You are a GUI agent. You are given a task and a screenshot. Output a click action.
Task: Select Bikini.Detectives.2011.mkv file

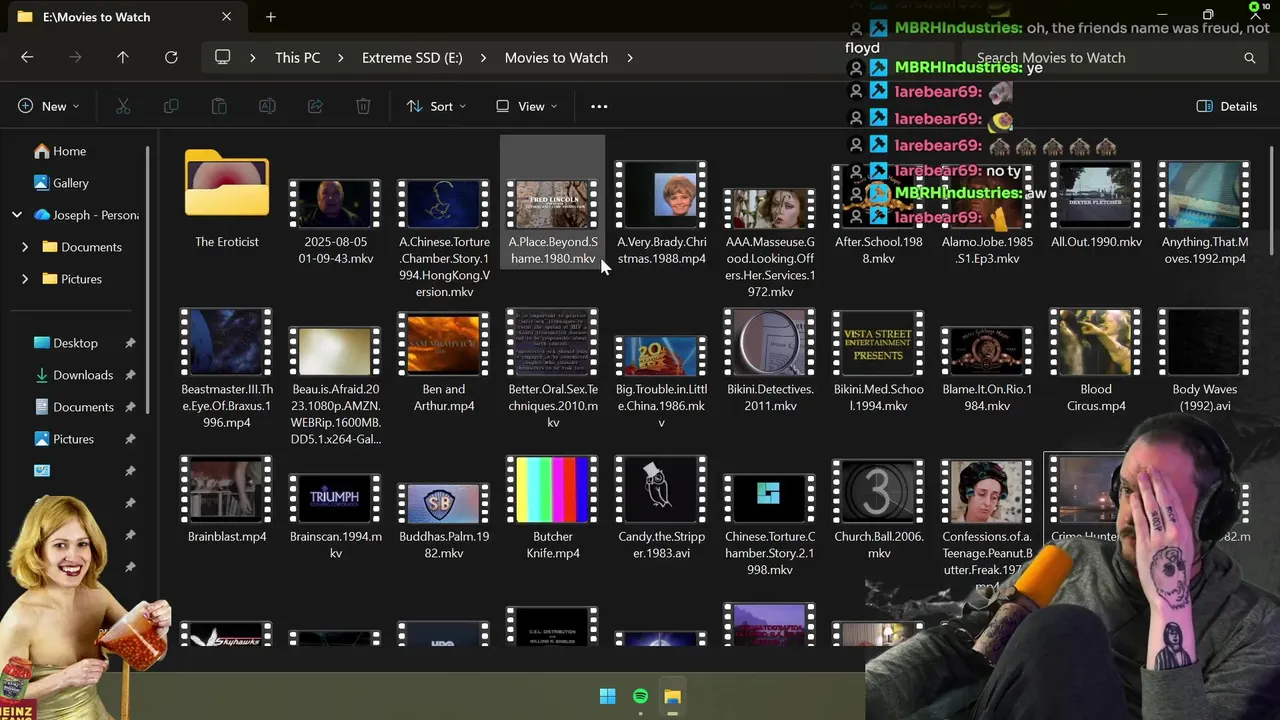tap(769, 362)
